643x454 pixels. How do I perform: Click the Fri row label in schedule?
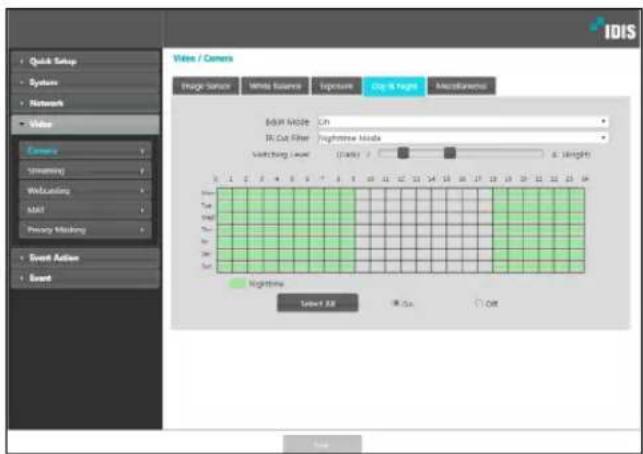point(206,242)
